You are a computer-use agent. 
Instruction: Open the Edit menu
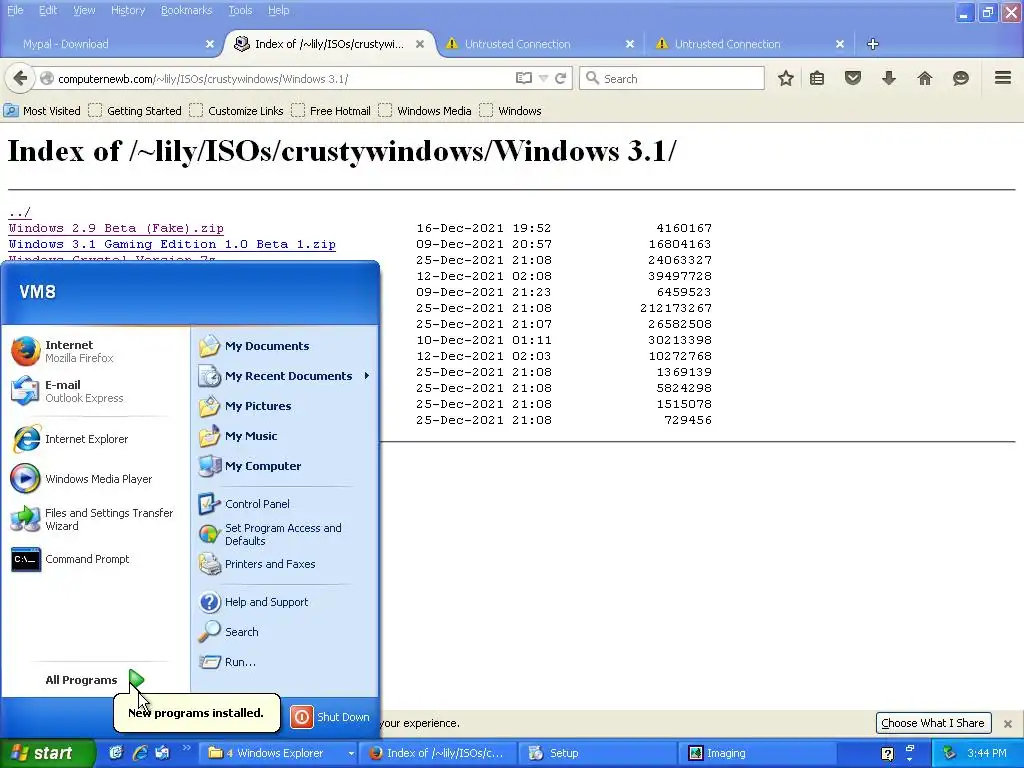pos(48,10)
